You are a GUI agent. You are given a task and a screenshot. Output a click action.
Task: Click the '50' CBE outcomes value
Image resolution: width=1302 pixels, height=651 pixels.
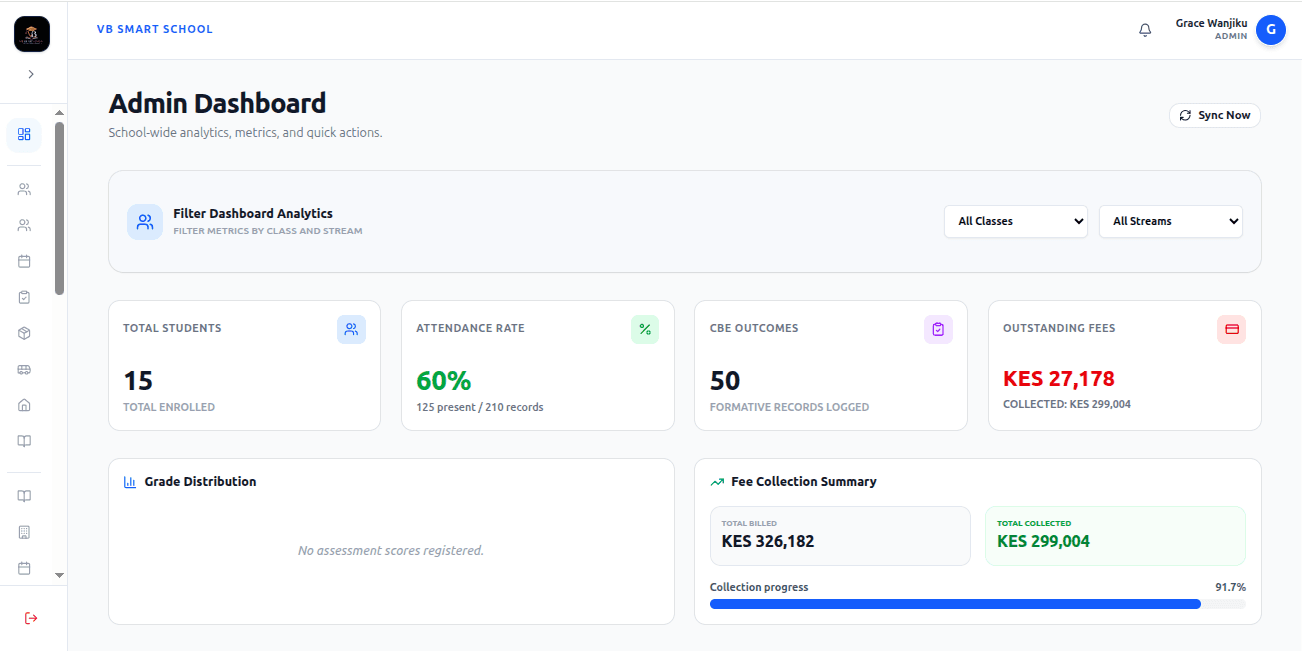coord(725,381)
